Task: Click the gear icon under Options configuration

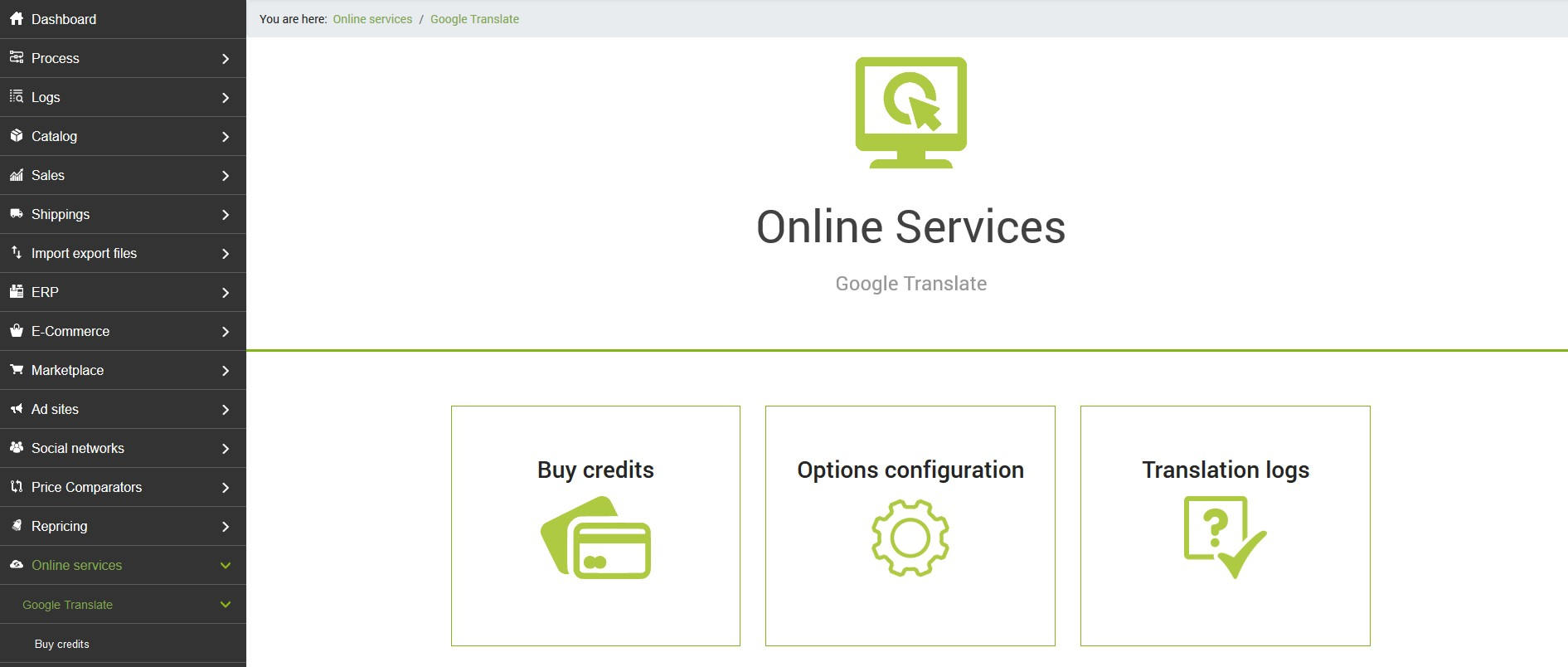Action: [910, 538]
